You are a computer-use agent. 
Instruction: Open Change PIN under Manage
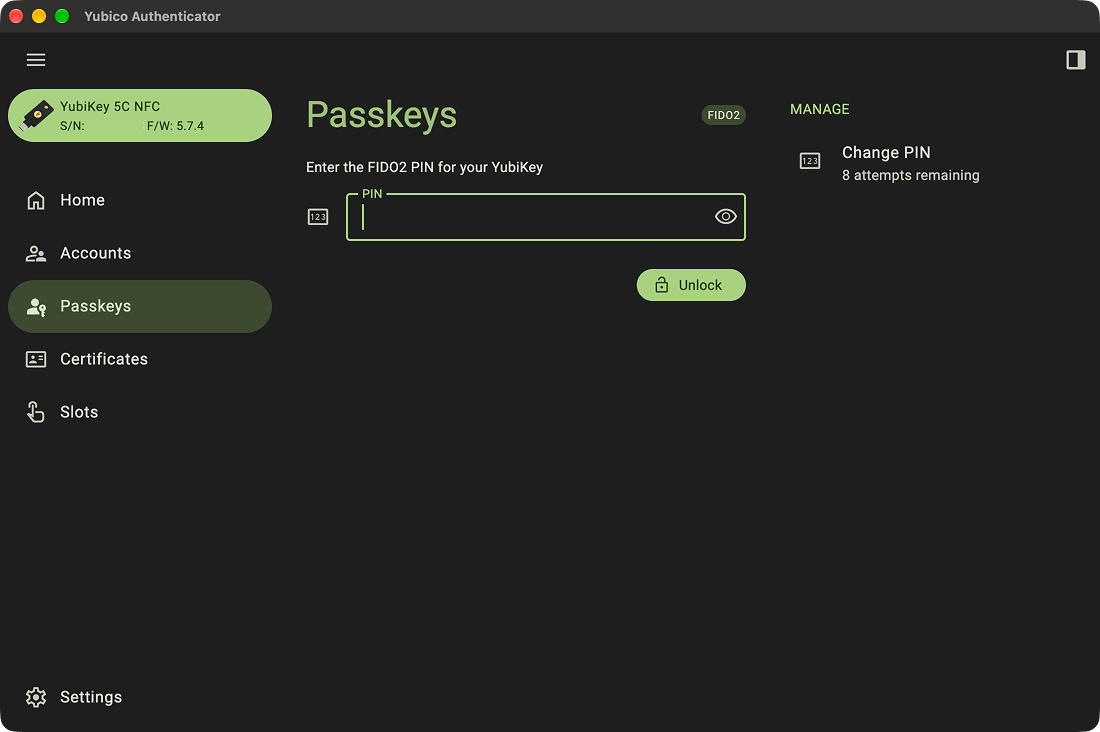tap(930, 163)
